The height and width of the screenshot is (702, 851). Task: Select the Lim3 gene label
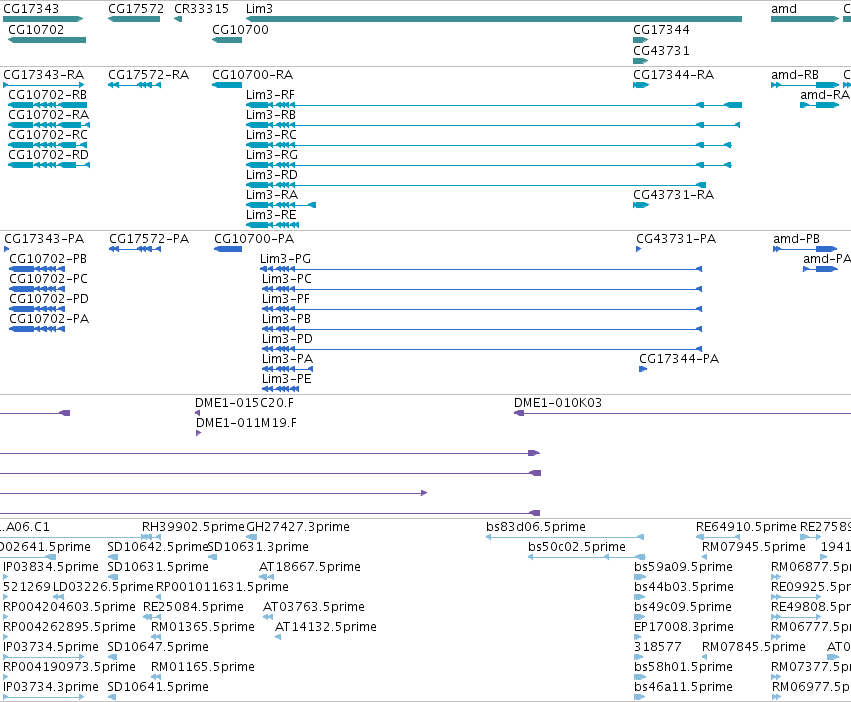pos(259,9)
